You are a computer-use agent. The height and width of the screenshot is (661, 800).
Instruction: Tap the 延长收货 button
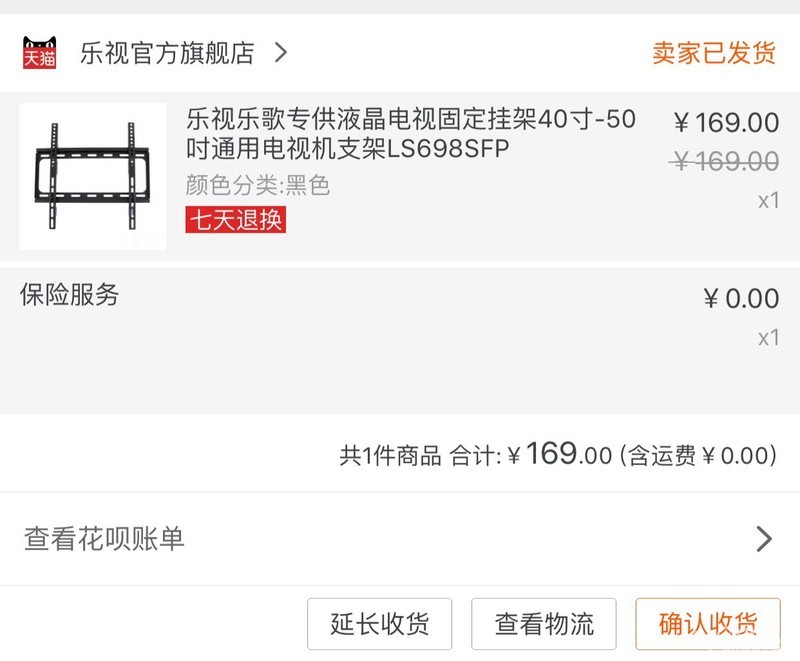380,624
